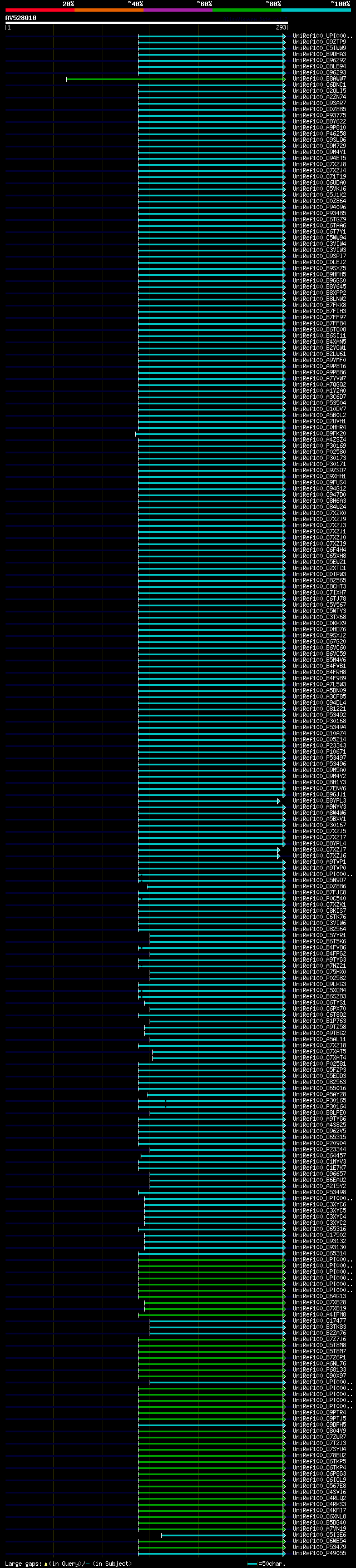This screenshot has width=356, height=1568.
Task: Select the UniRef100_Q7XZJ6 alignment bar
Action: click(209, 856)
